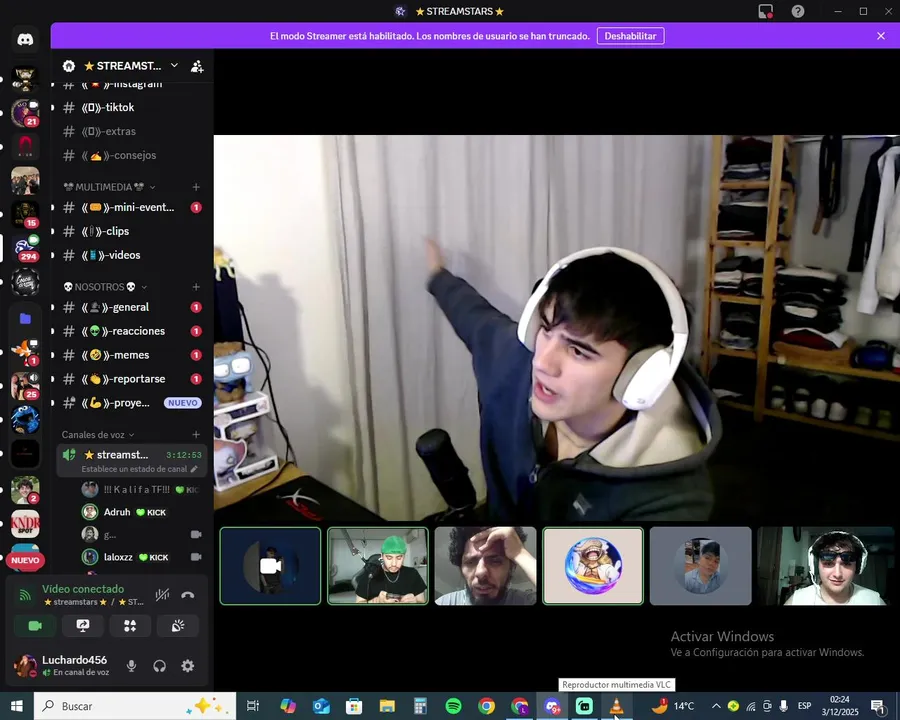
Task: Disconnect from voice with hang-up icon
Action: 188,595
